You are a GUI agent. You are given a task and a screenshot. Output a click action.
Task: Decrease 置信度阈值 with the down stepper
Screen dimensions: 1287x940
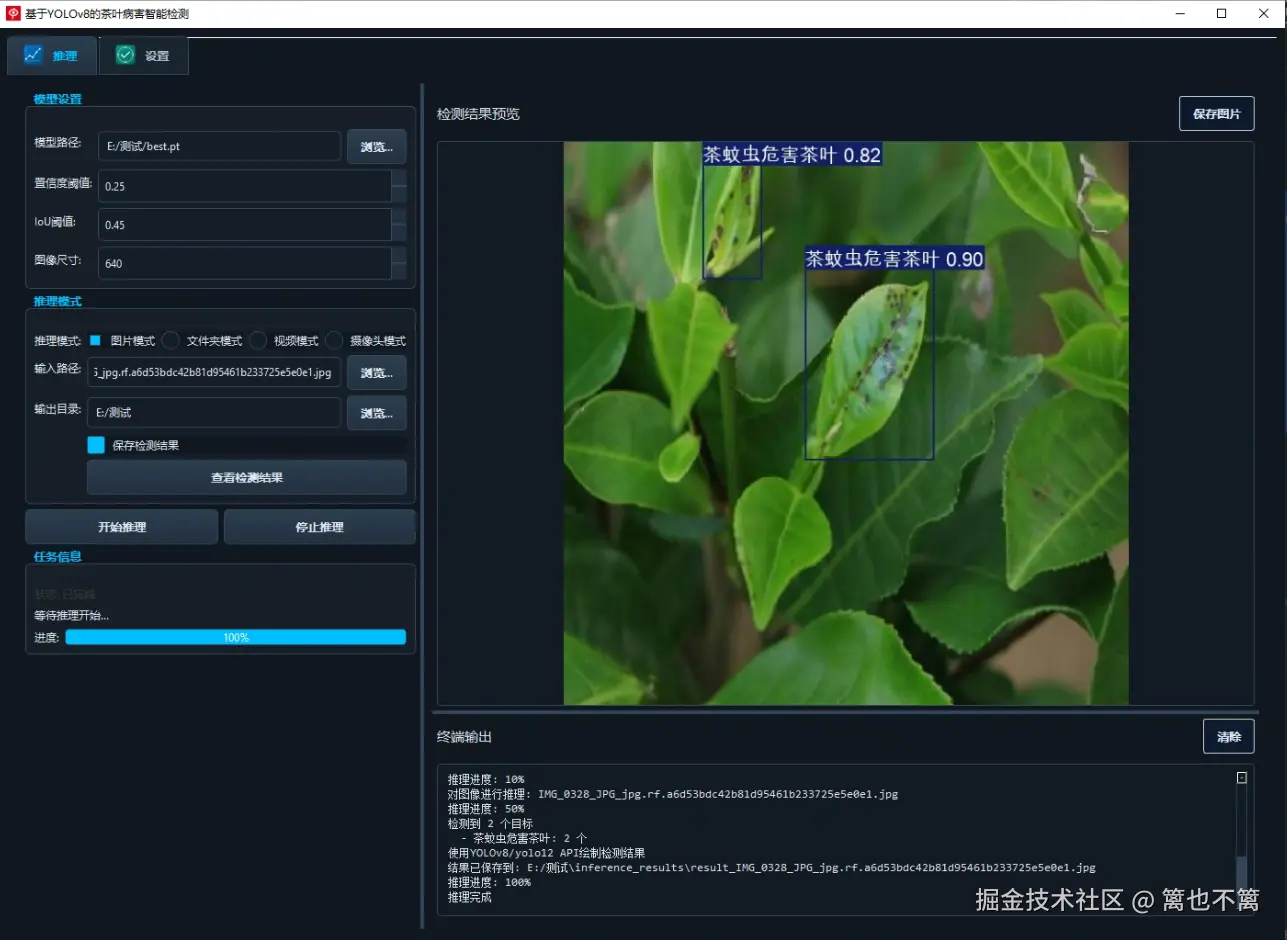pyautogui.click(x=399, y=194)
